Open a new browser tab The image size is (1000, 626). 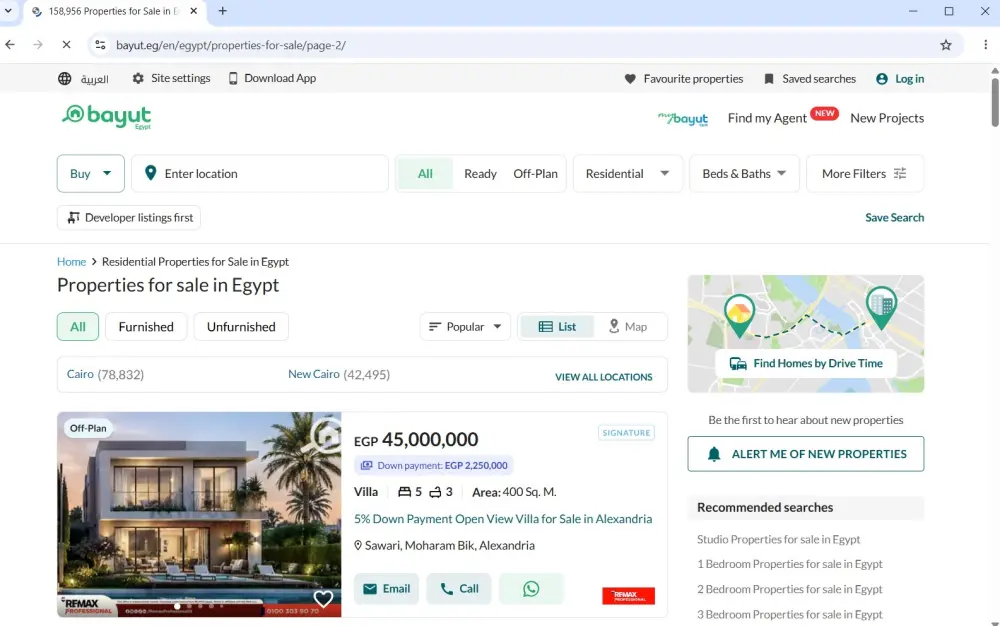click(x=223, y=11)
